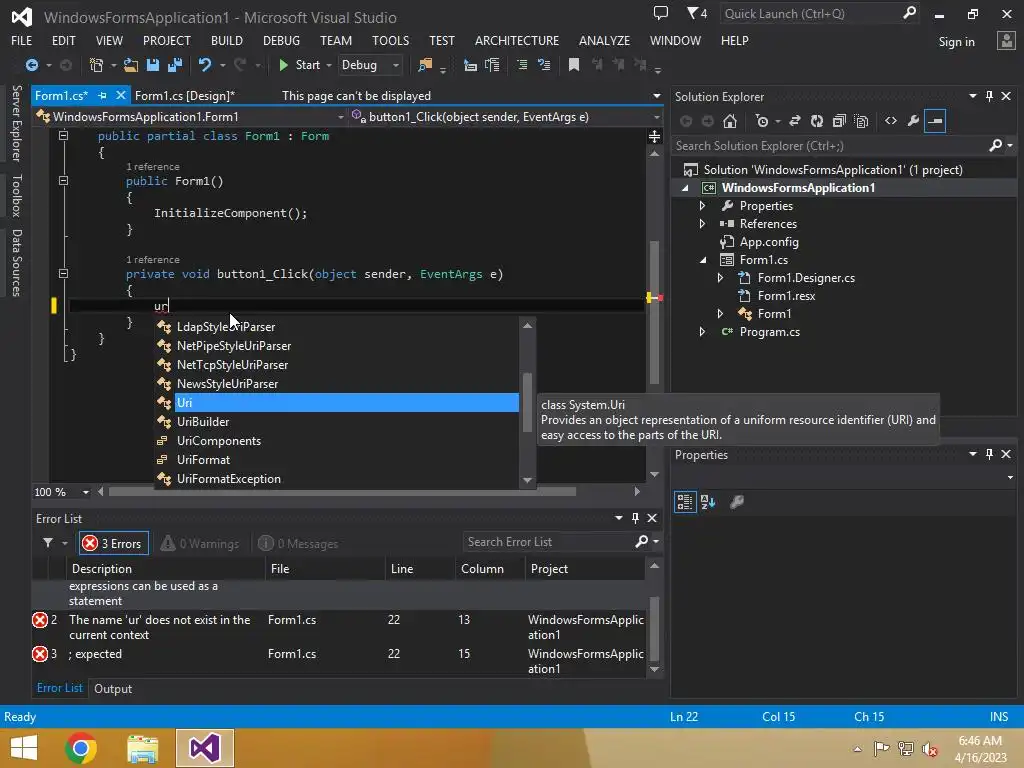
Task: Click View Code icon in Solution Explorer
Action: 891,121
